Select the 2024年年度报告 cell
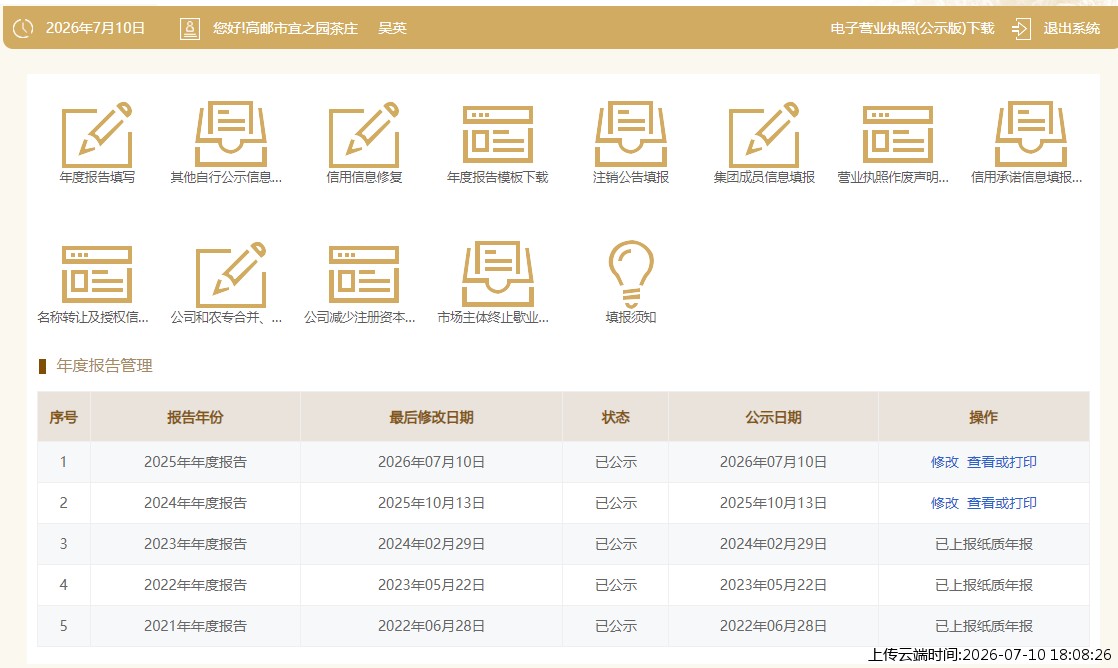This screenshot has width=1118, height=668. (x=195, y=503)
